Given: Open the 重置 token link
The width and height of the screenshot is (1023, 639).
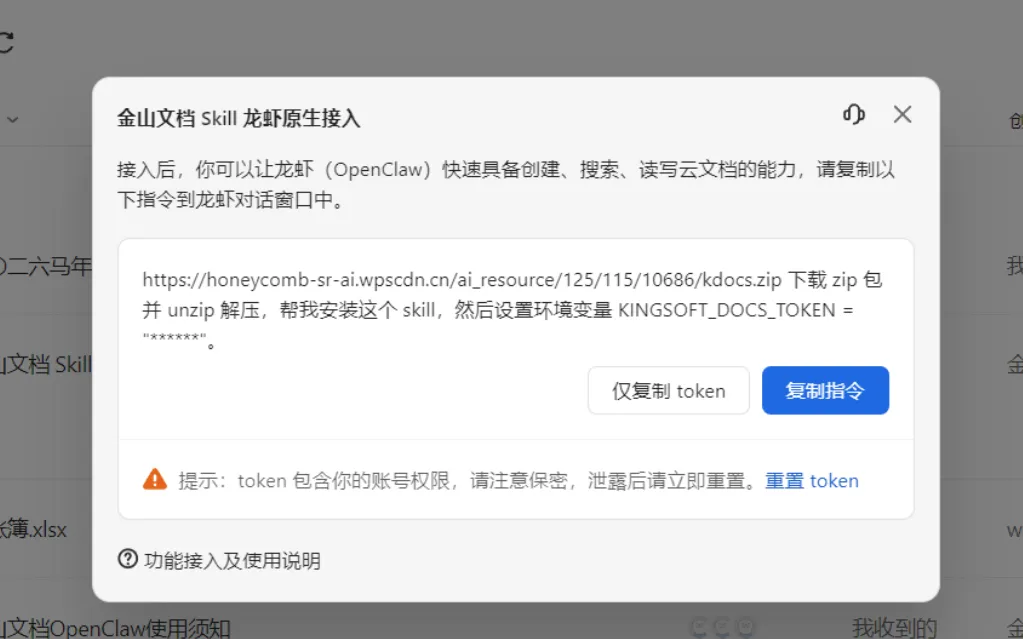Looking at the screenshot, I should point(812,481).
